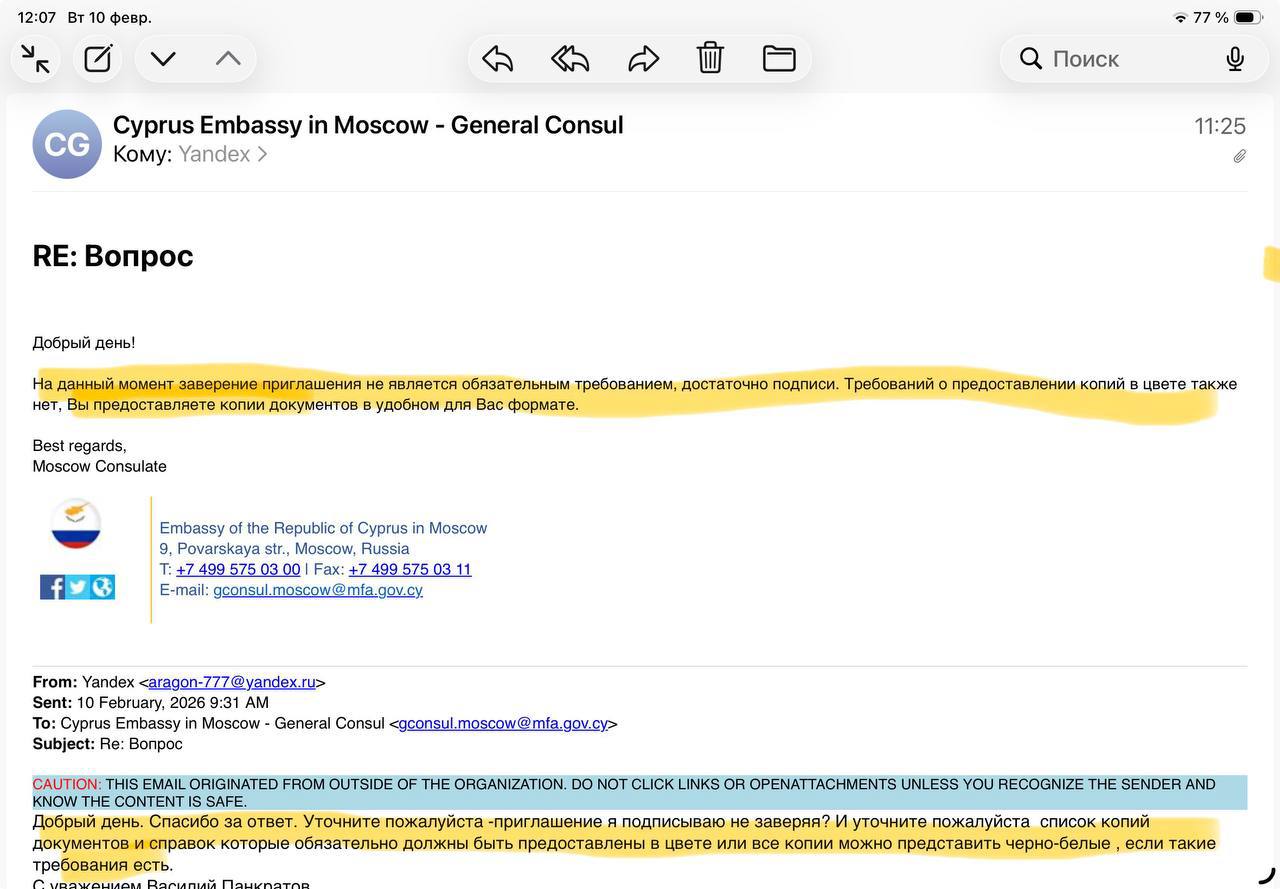
Task: Tap the fax number +7 499 575 03 11
Action: click(410, 570)
